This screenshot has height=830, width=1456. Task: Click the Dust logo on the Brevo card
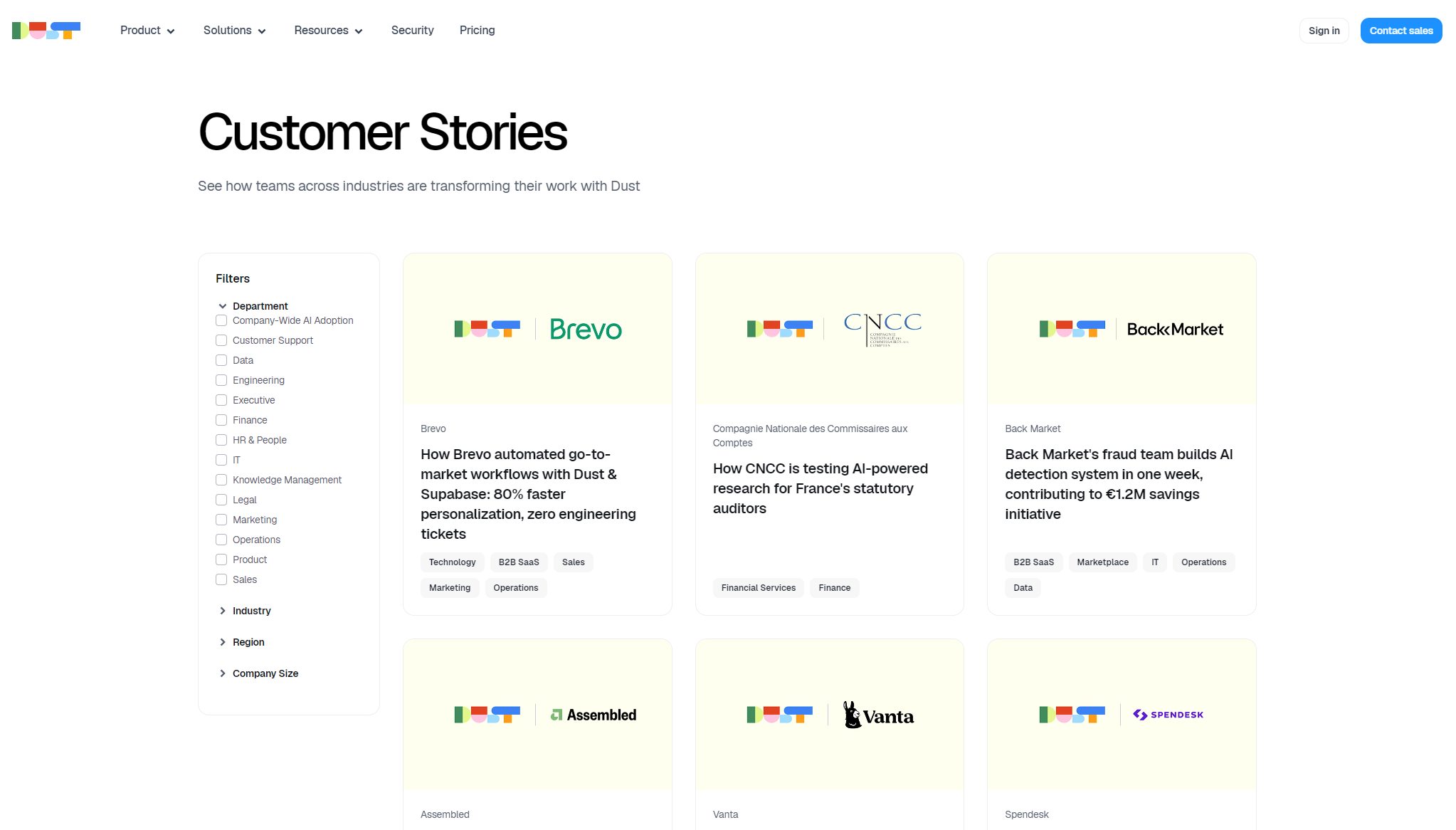point(487,329)
